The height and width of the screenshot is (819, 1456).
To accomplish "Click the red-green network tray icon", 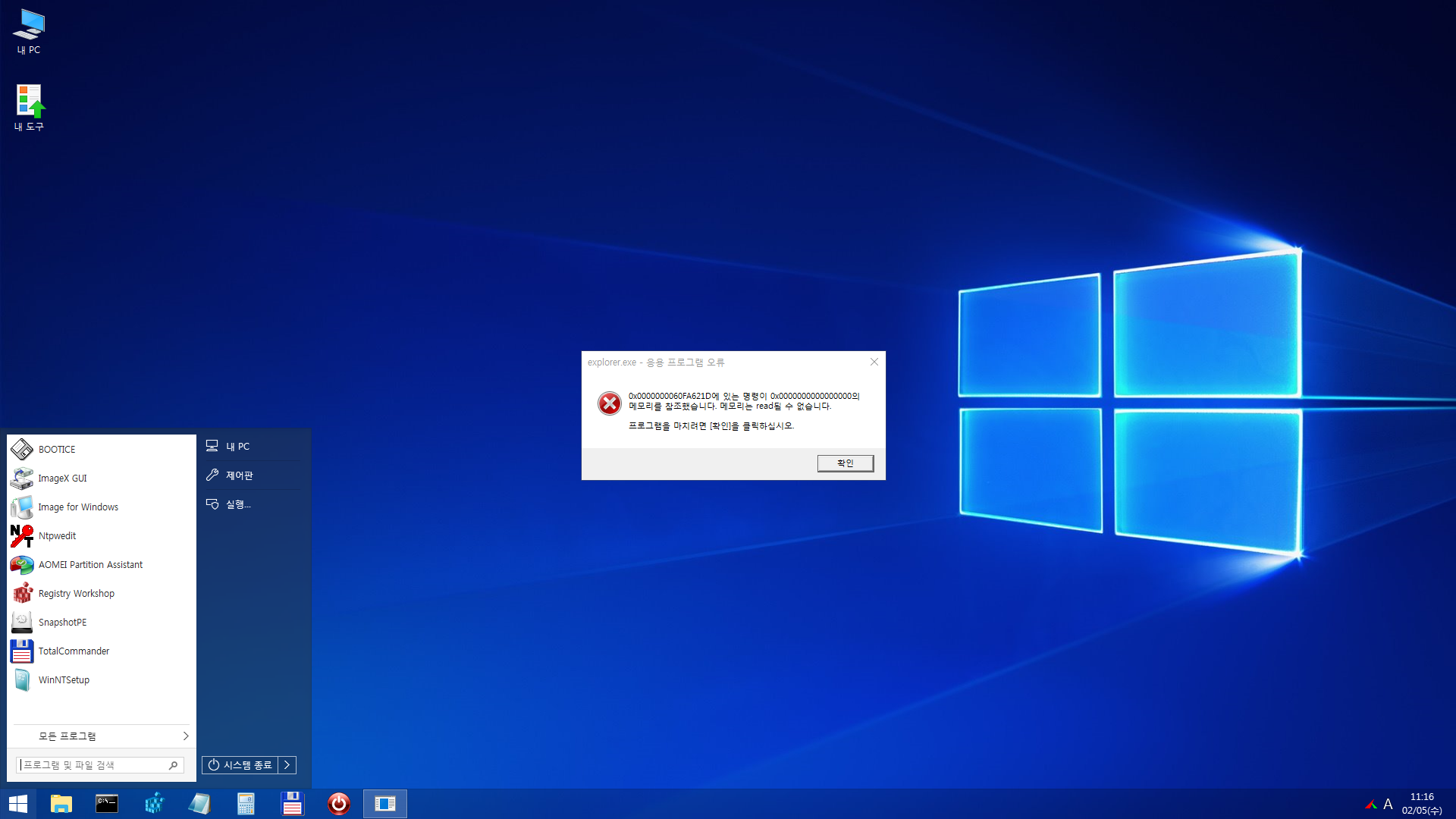I will coord(1371,805).
